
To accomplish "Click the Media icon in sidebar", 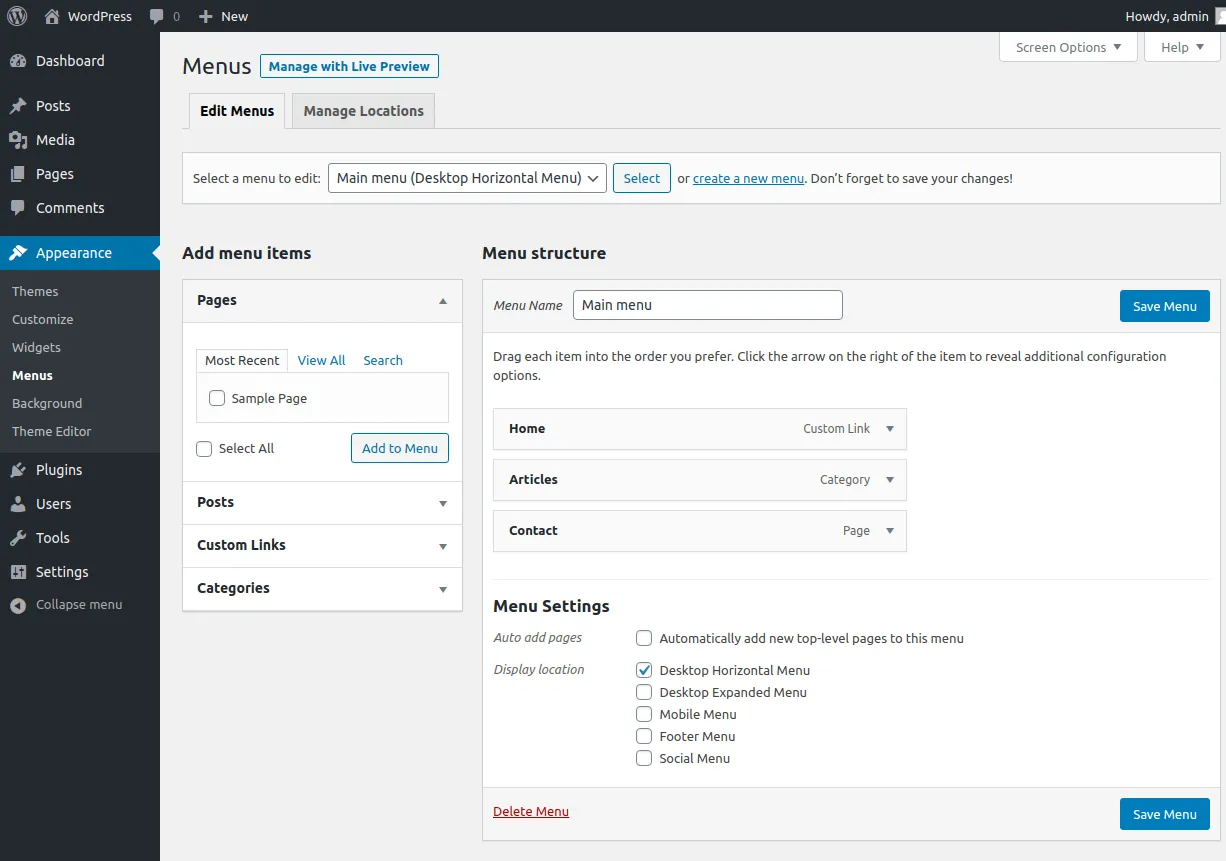I will coord(18,140).
